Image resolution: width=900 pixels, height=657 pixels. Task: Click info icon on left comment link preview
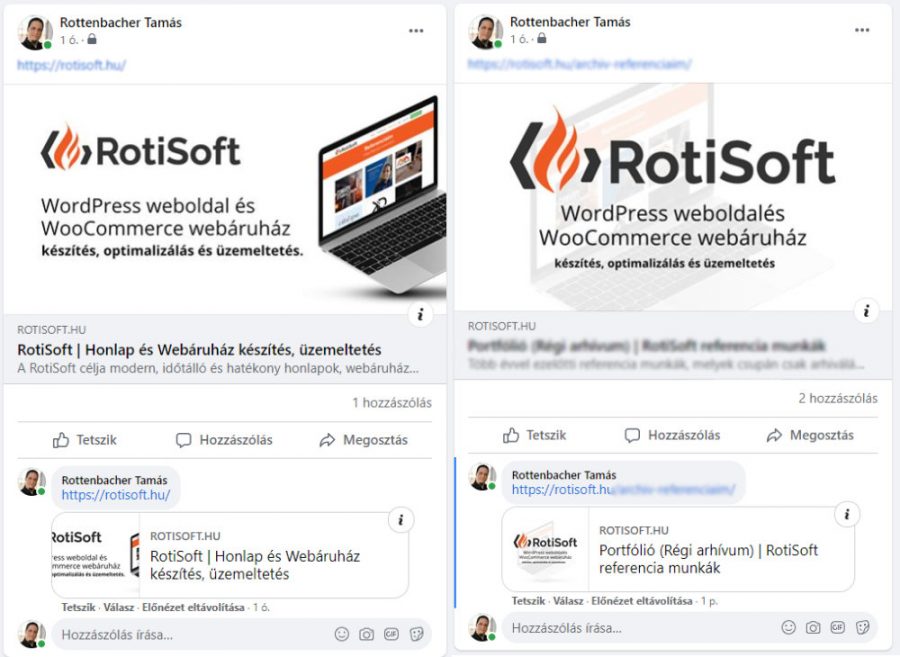pyautogui.click(x=401, y=520)
